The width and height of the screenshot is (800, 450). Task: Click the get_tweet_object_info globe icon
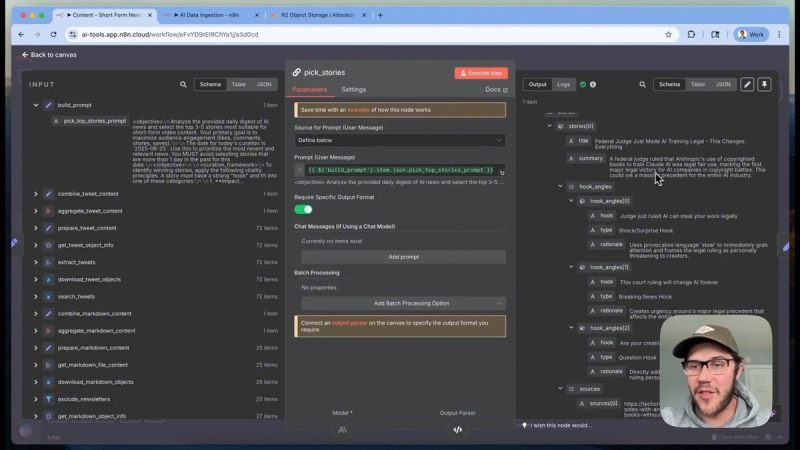pos(48,245)
